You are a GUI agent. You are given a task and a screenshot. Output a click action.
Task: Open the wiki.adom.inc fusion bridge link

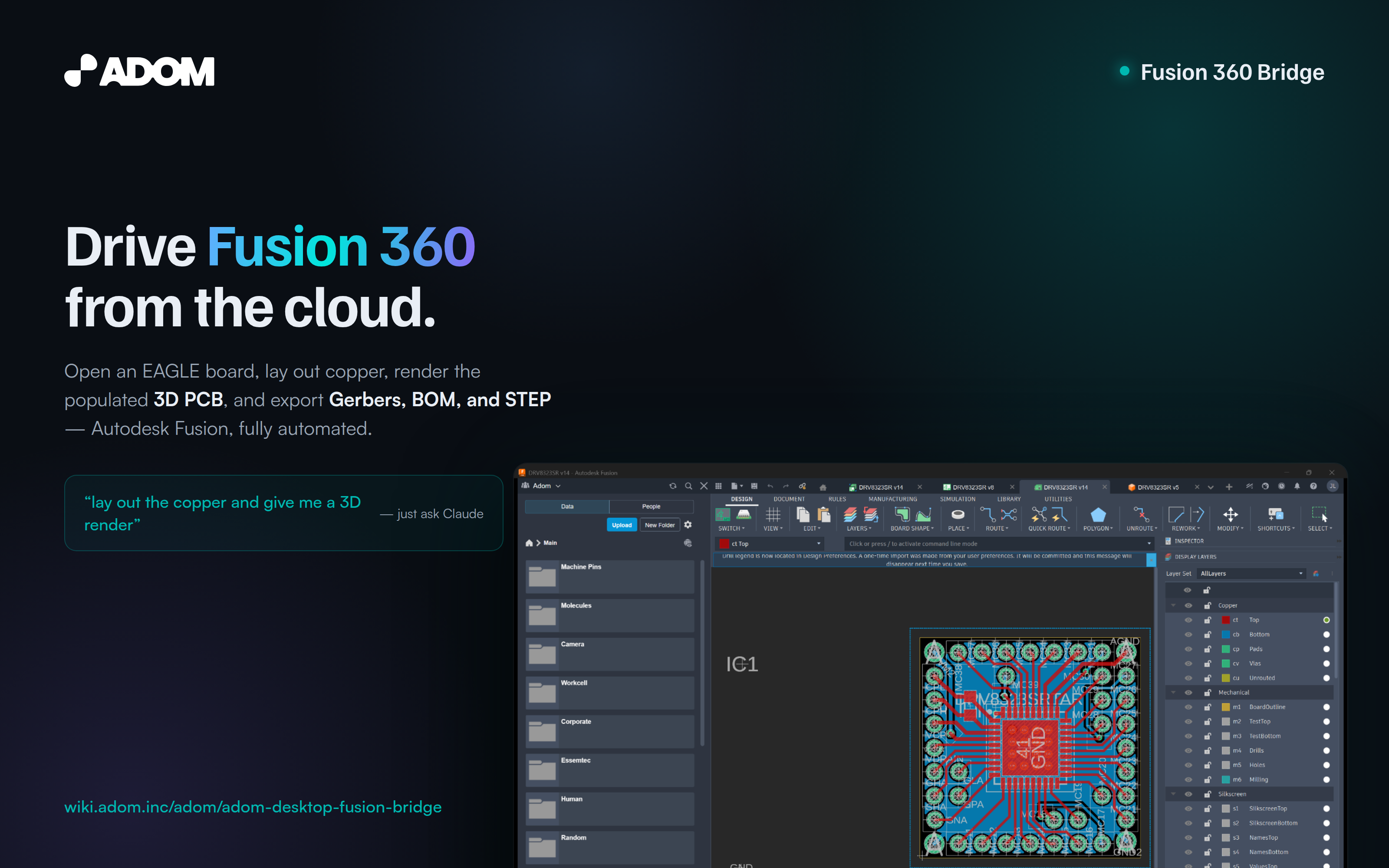click(x=253, y=807)
